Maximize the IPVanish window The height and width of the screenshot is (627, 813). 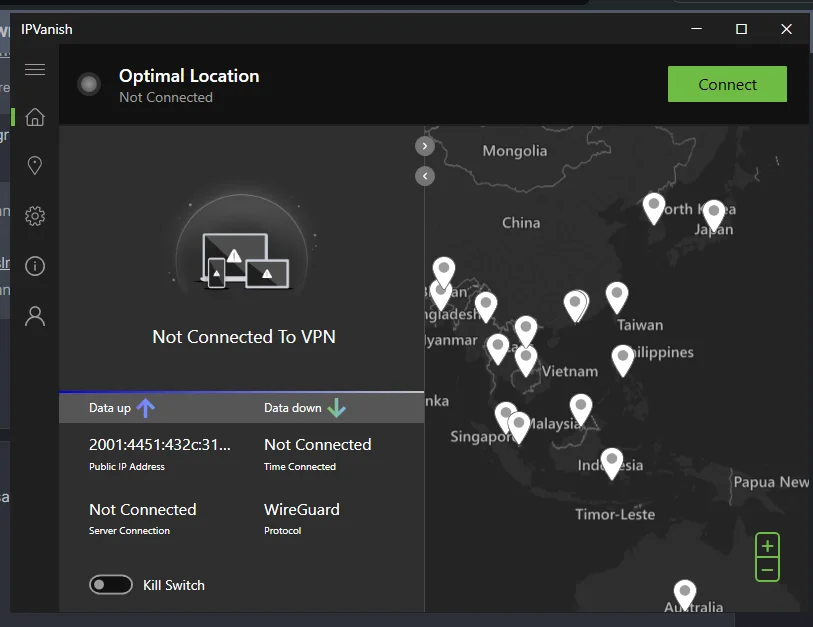(741, 29)
